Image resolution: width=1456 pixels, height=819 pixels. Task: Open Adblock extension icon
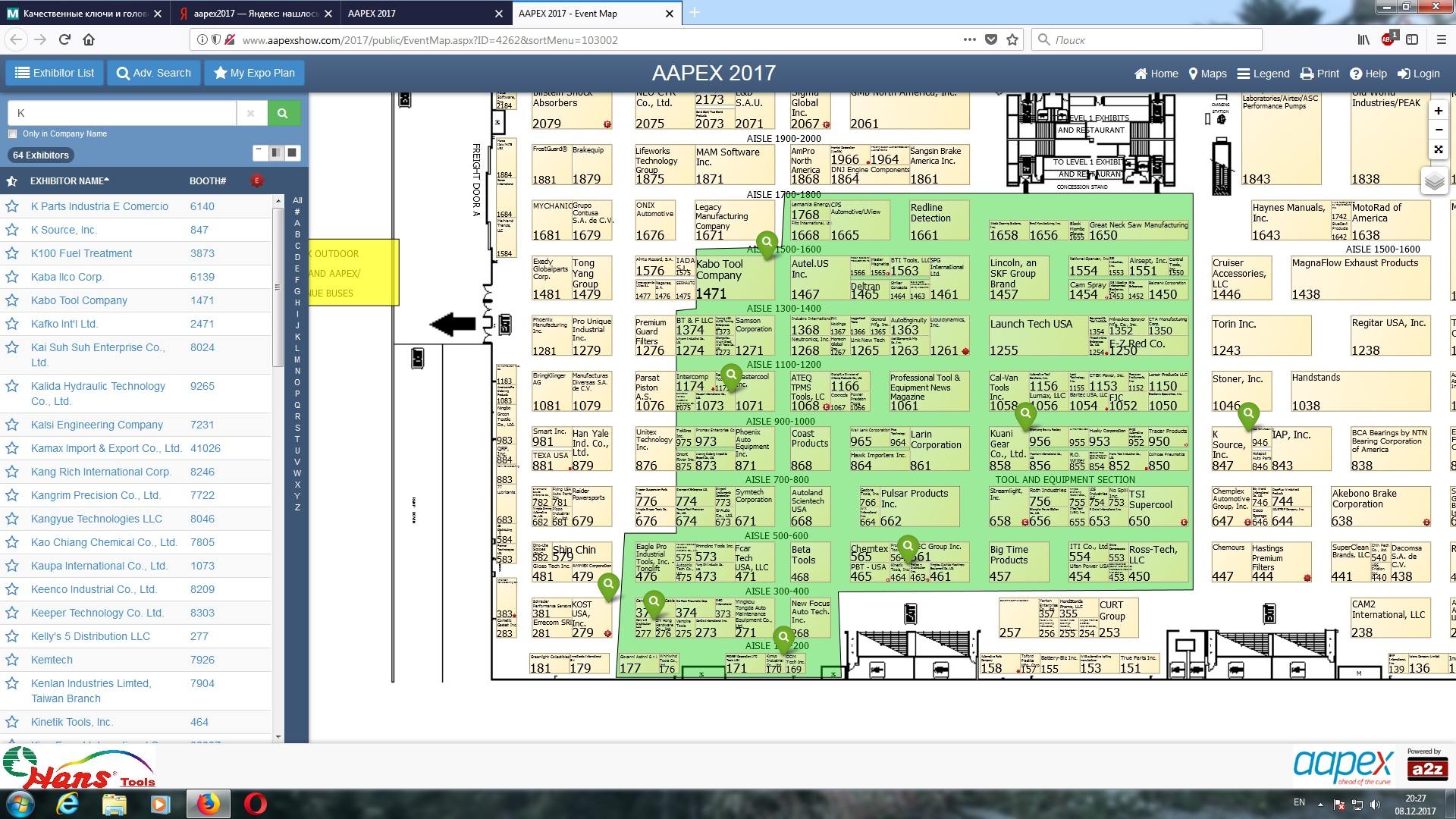[x=1389, y=39]
